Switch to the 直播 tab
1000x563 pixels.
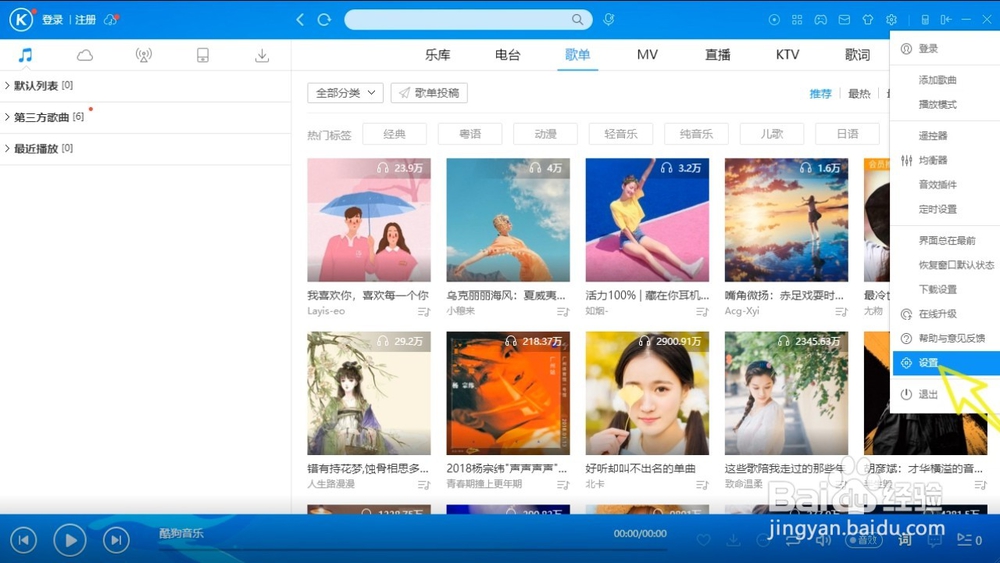717,55
